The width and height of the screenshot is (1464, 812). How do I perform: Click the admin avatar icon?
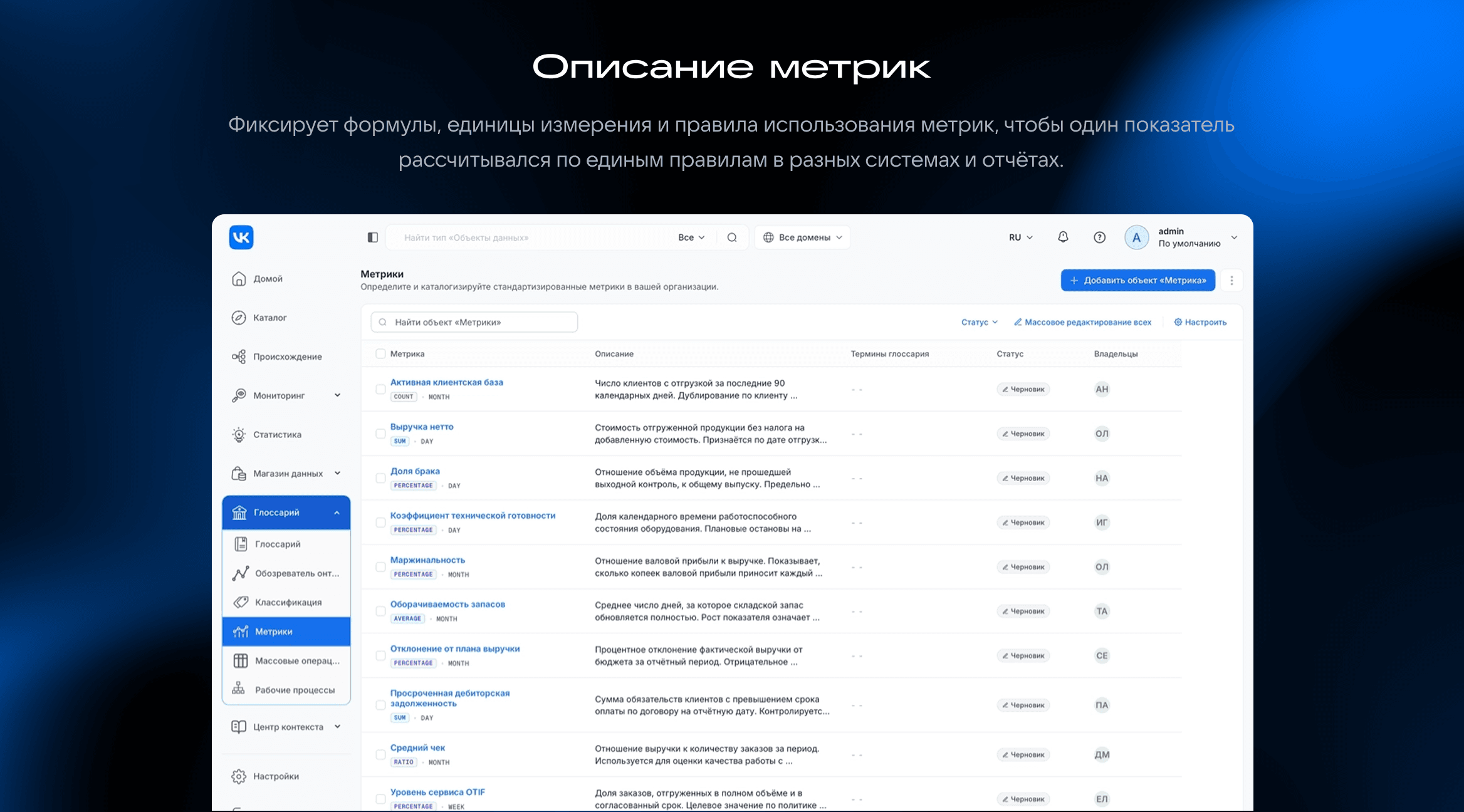pyautogui.click(x=1136, y=237)
